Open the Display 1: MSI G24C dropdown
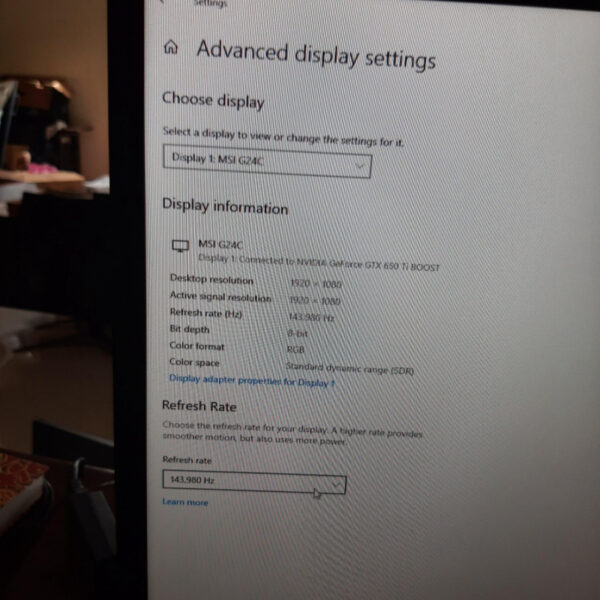Viewport: 600px width, 600px height. [267, 161]
